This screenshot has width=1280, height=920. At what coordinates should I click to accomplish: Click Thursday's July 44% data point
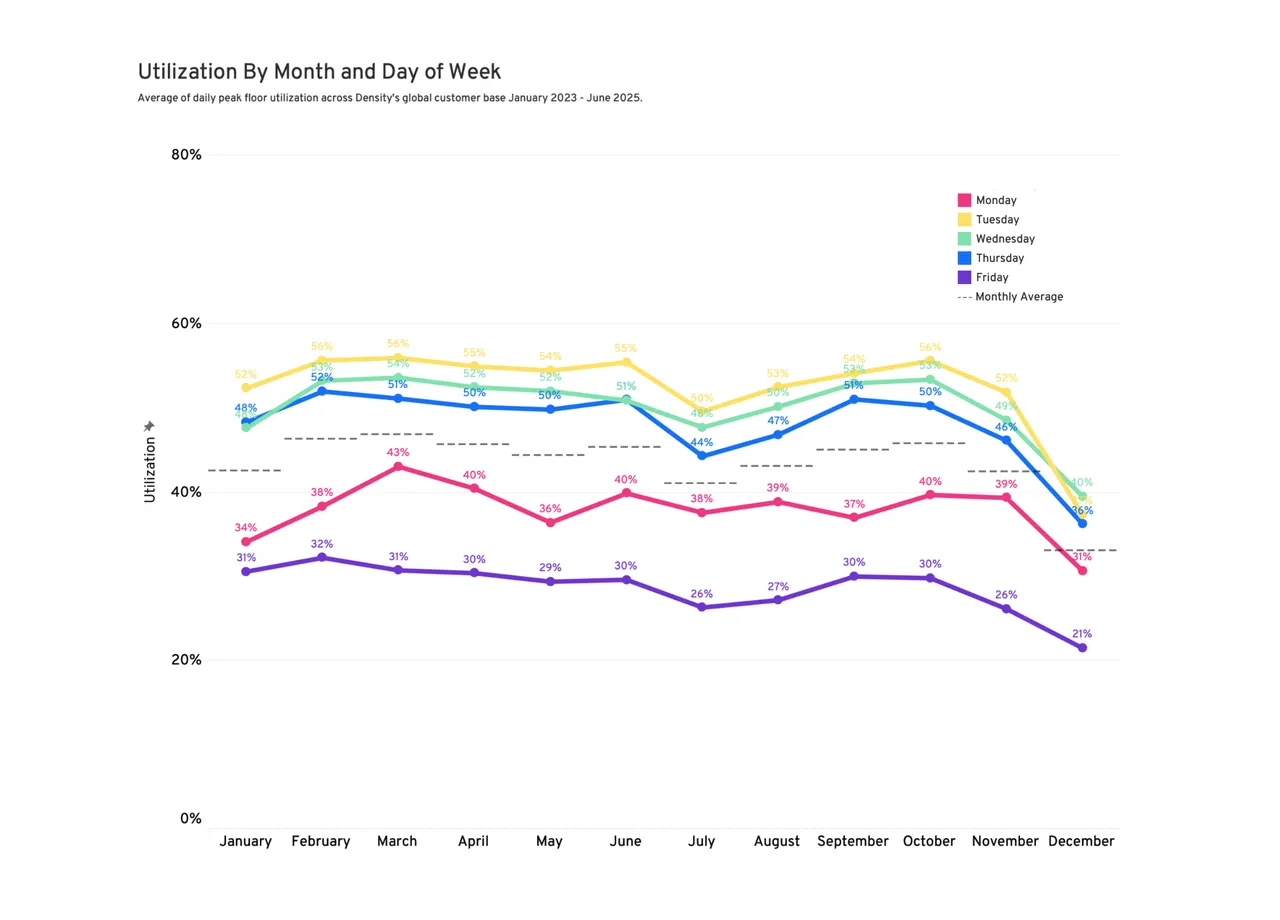(702, 456)
